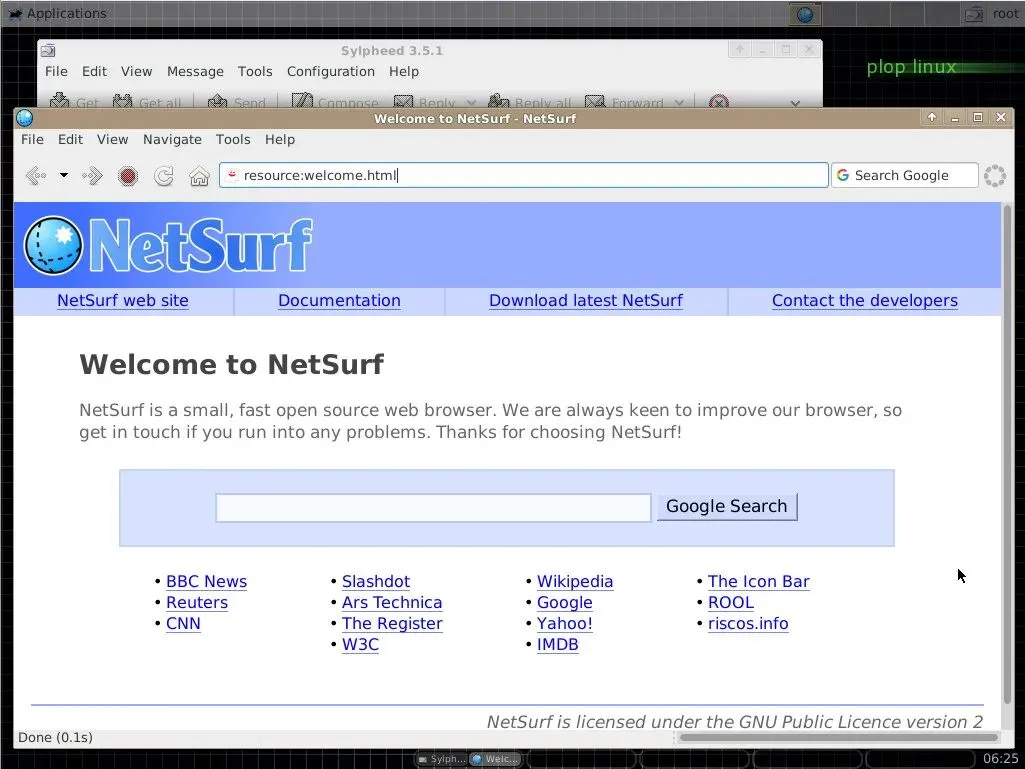Open Sylpheed's Help menu

[x=404, y=71]
